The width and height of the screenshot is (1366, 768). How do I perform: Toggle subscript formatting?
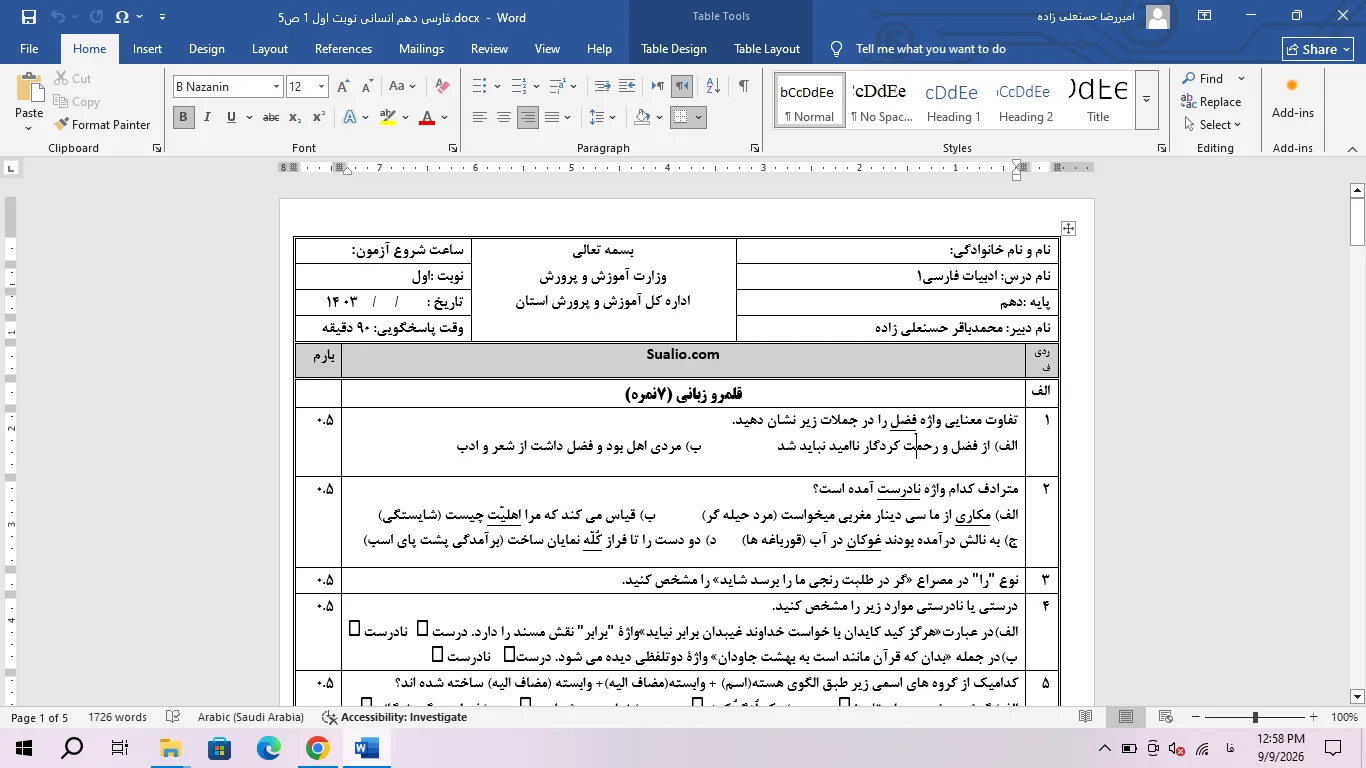click(295, 117)
